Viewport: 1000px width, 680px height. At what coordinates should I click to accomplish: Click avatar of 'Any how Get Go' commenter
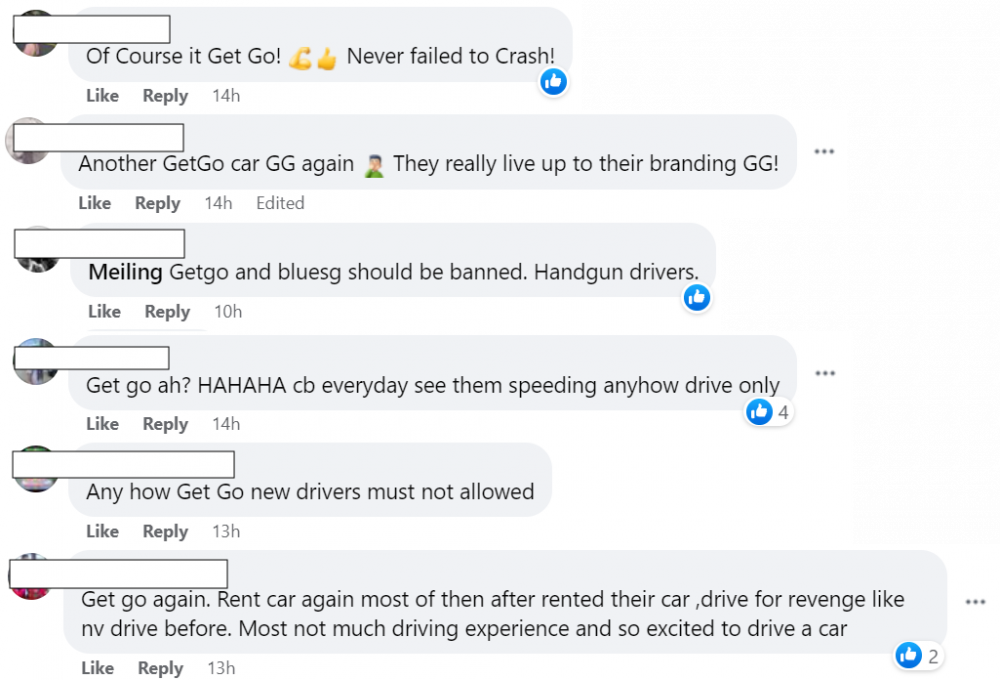35,484
